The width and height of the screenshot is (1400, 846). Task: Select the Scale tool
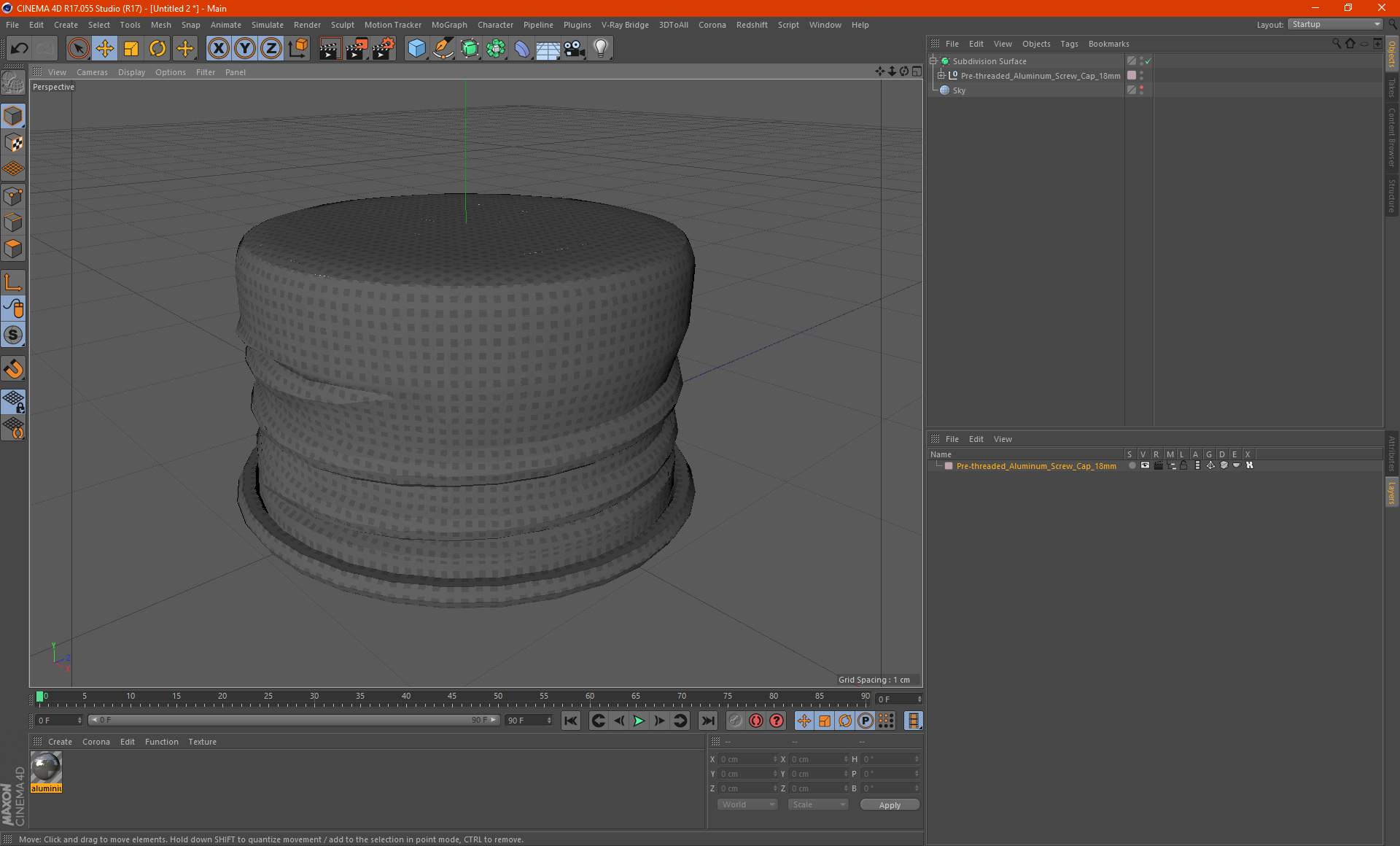point(131,49)
